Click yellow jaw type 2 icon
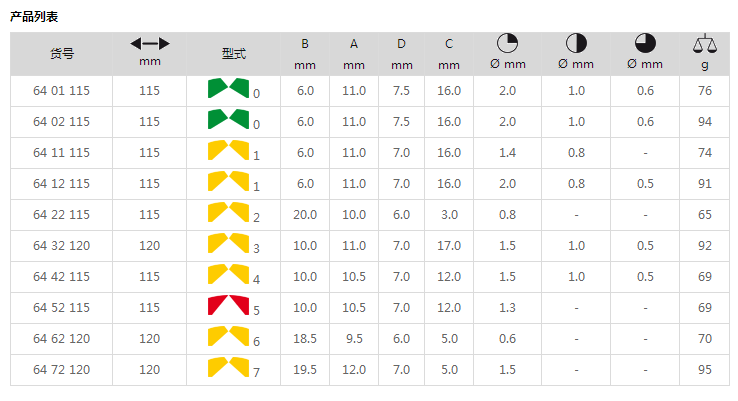The height and width of the screenshot is (401, 738). point(228,212)
